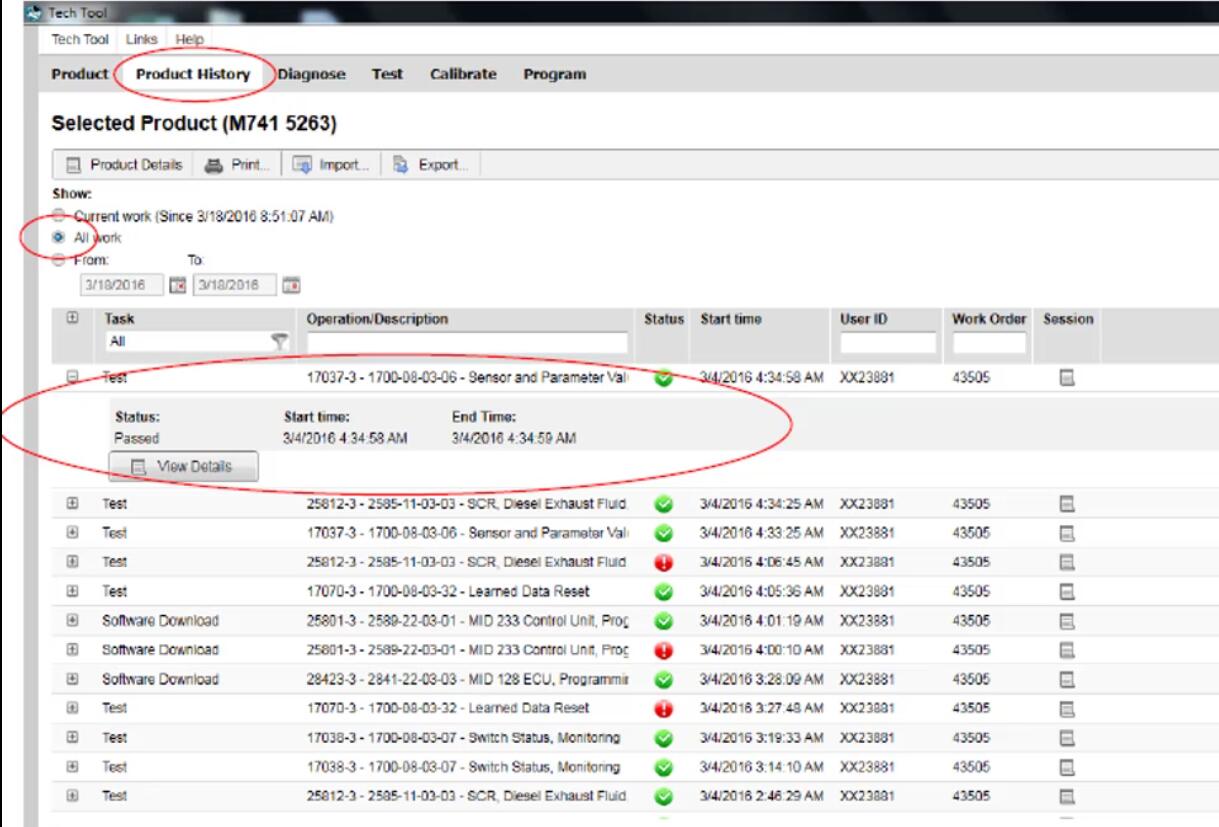
Task: Collapse the expanded 4:34:58 AM Test row
Action: [71, 378]
